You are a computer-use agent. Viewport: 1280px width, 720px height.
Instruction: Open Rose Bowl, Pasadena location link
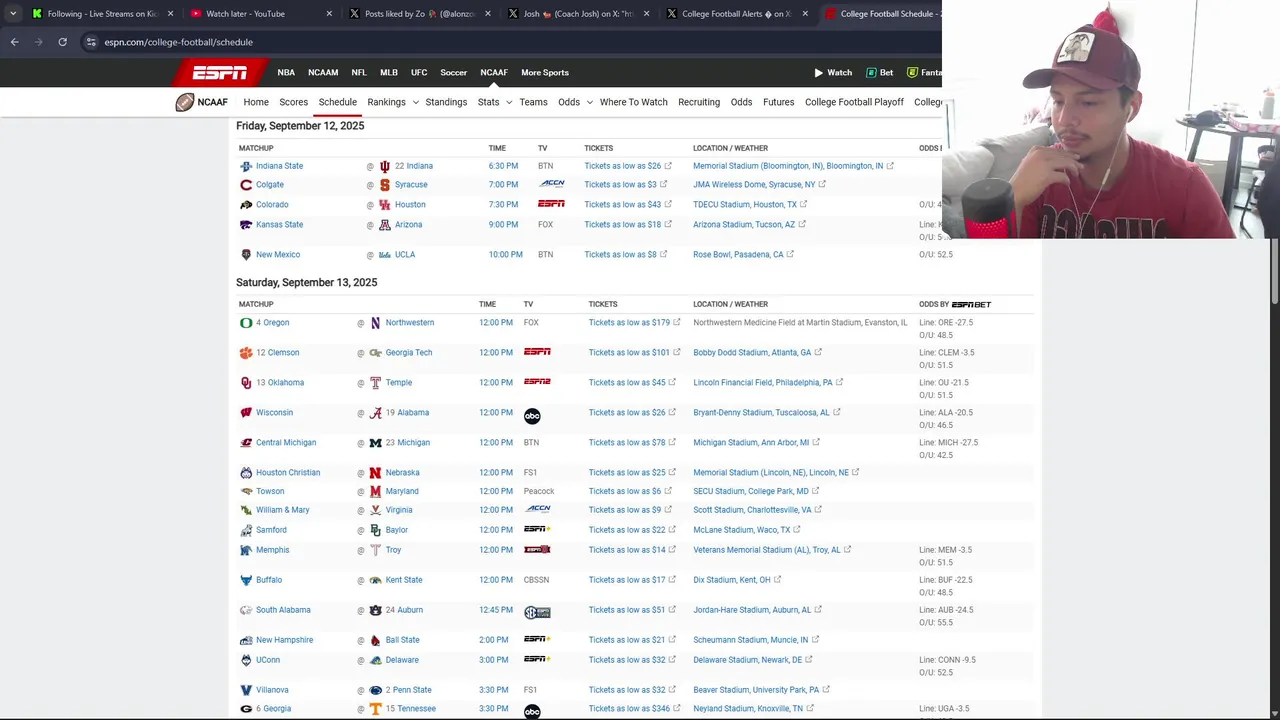tap(738, 255)
